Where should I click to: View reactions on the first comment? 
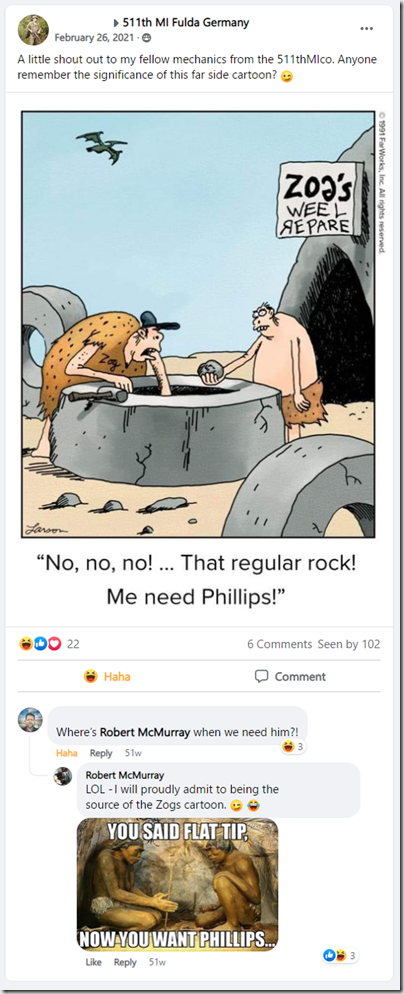[x=292, y=747]
